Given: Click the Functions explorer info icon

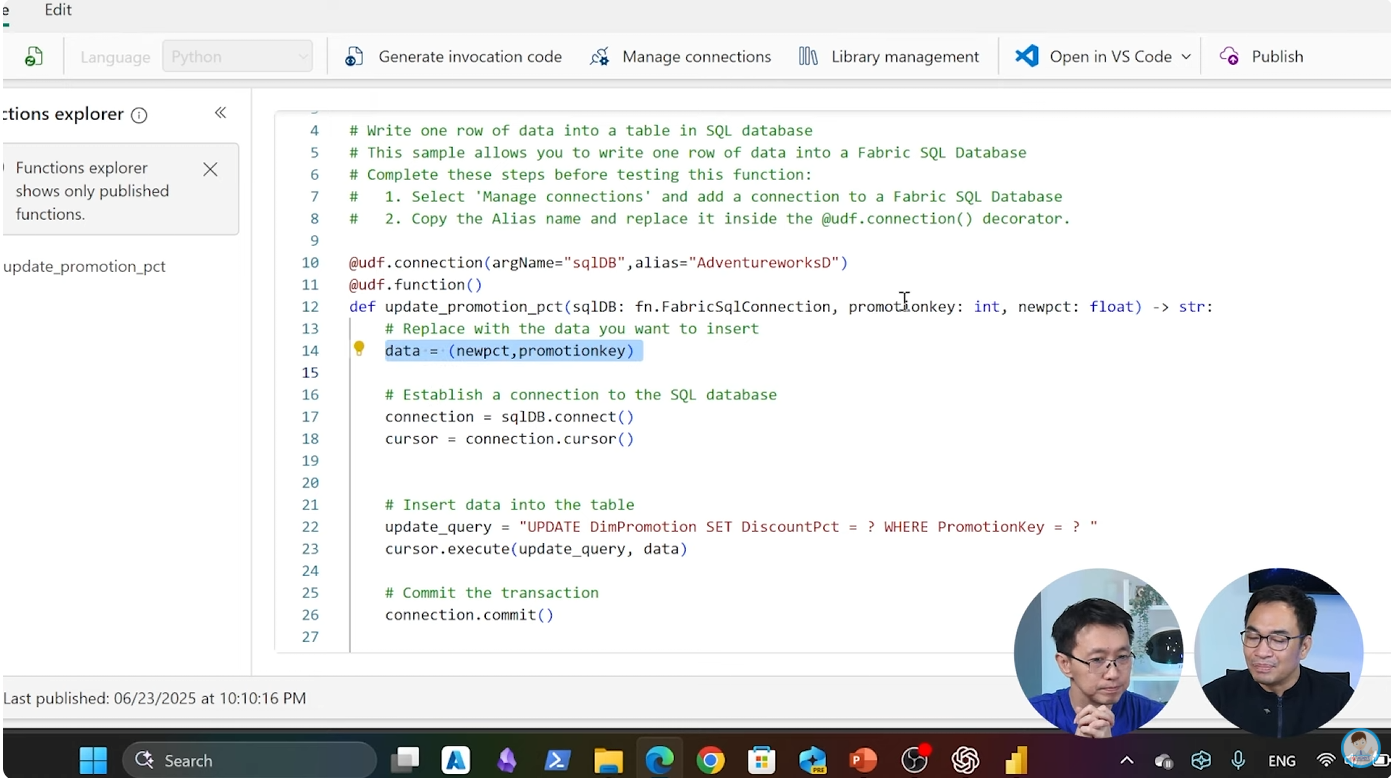Looking at the screenshot, I should [x=139, y=115].
